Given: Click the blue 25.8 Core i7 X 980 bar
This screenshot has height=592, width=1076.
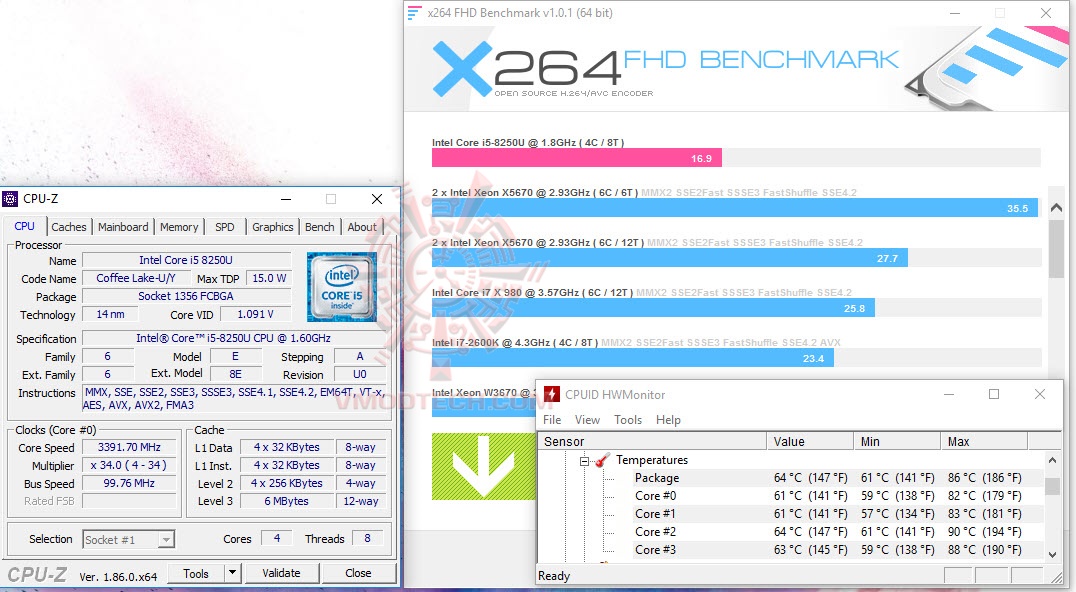Looking at the screenshot, I should tap(653, 308).
